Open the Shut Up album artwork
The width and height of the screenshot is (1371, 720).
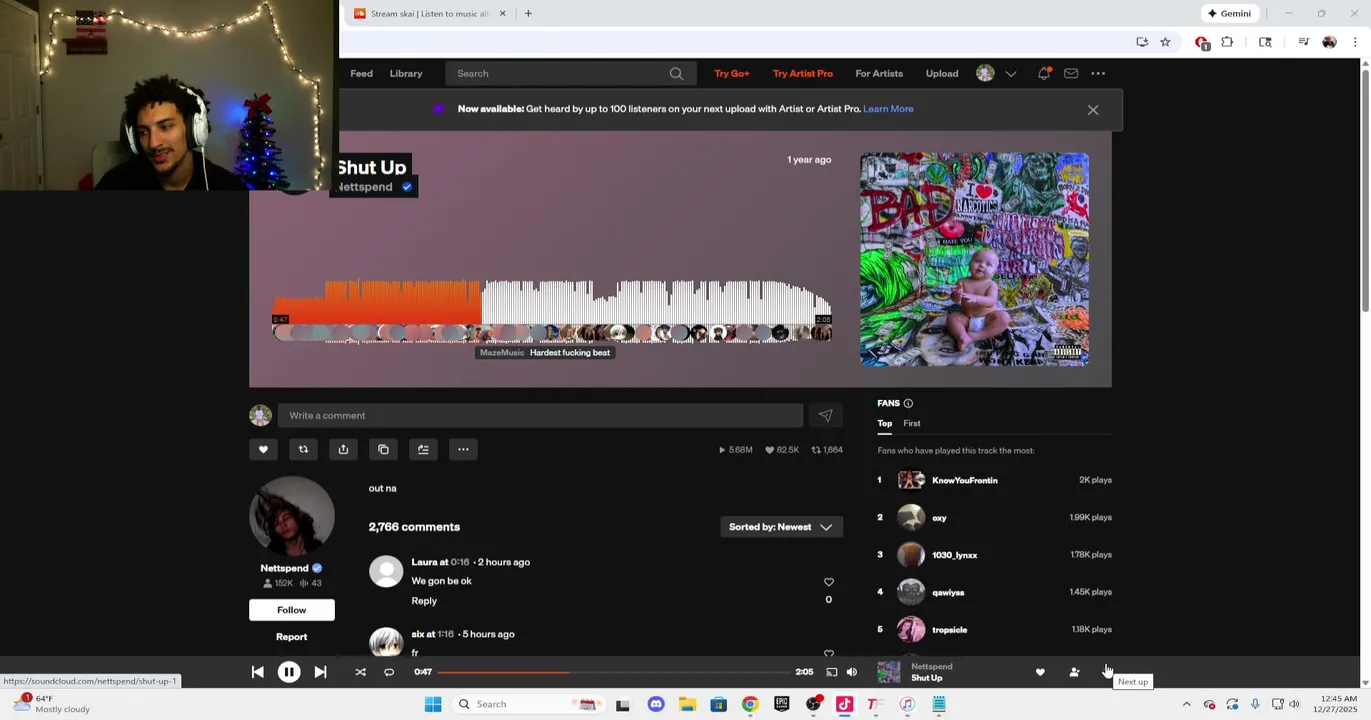(x=974, y=259)
